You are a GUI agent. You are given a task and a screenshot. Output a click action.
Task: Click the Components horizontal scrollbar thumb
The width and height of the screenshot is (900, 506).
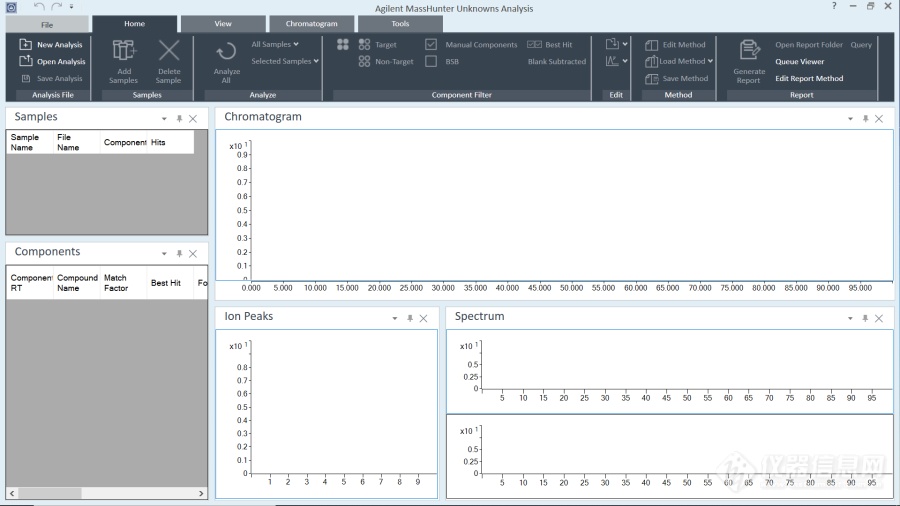[49, 493]
